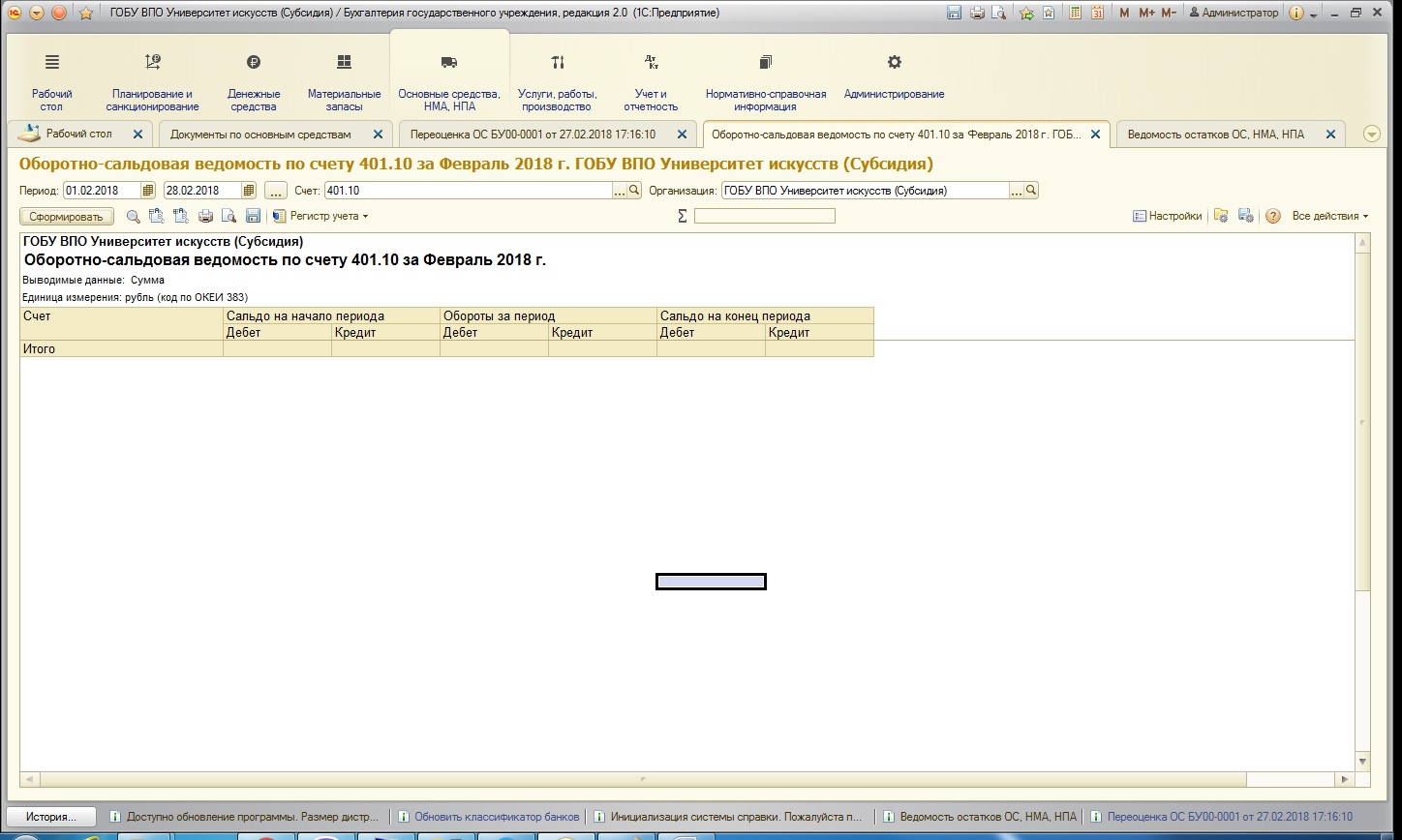
Task: Click the save diskette icon in report toolbar
Action: coord(253,217)
